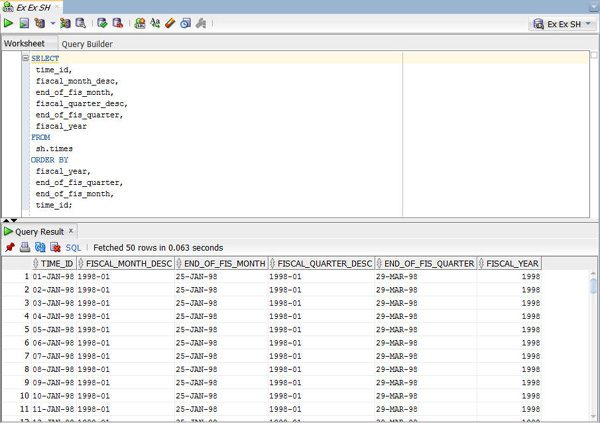600x423 pixels.
Task: Select the Worksheet tab
Action: click(x=25, y=44)
